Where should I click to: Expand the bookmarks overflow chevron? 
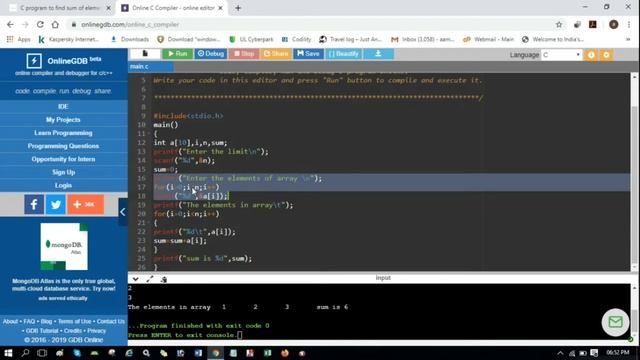(628, 39)
